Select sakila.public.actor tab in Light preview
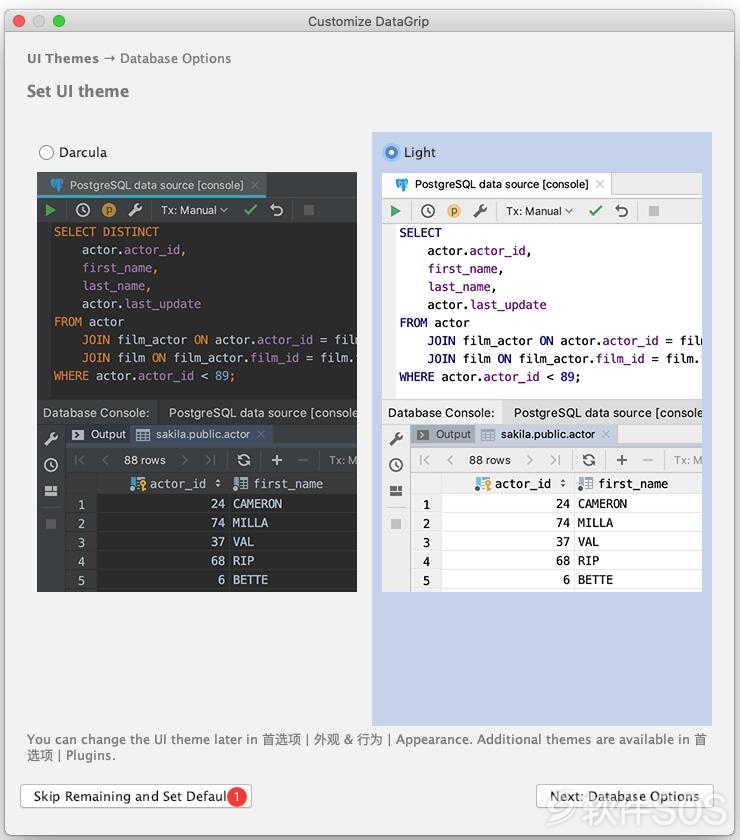 [x=545, y=434]
